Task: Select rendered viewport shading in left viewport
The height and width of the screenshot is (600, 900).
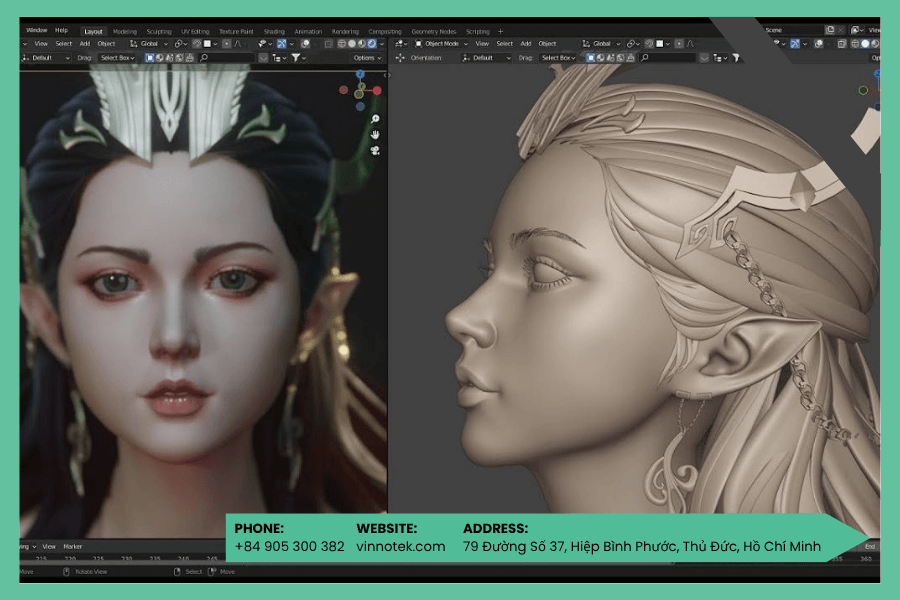Action: pyautogui.click(x=372, y=44)
